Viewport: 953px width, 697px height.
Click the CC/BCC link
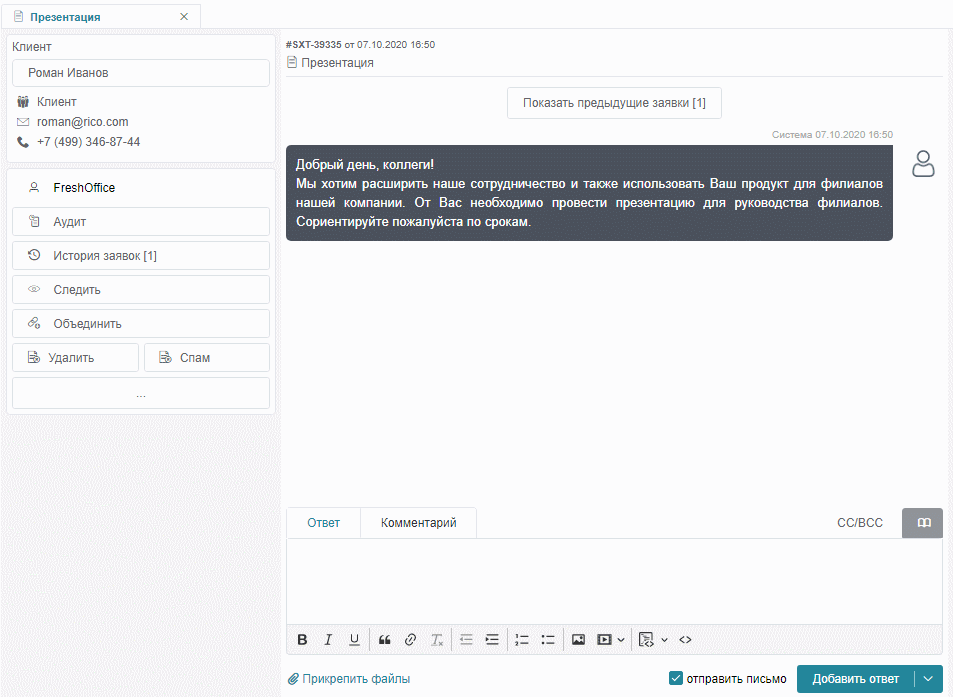859,523
